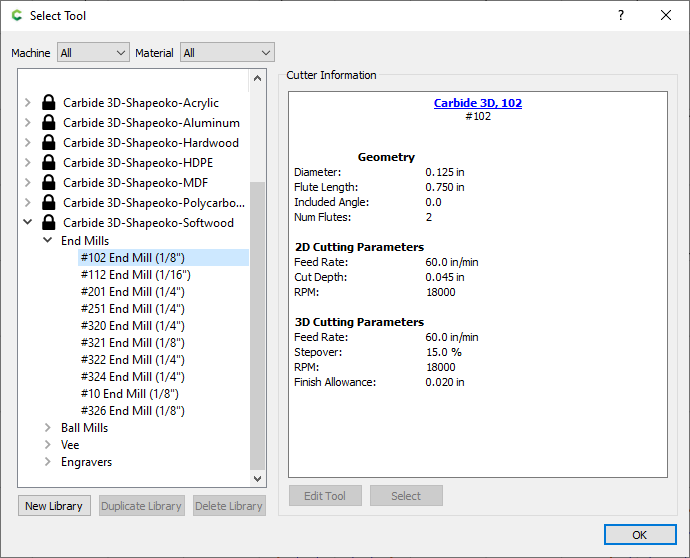Viewport: 690px width, 558px height.
Task: Select #102 End Mill (1/8")
Action: point(163,258)
